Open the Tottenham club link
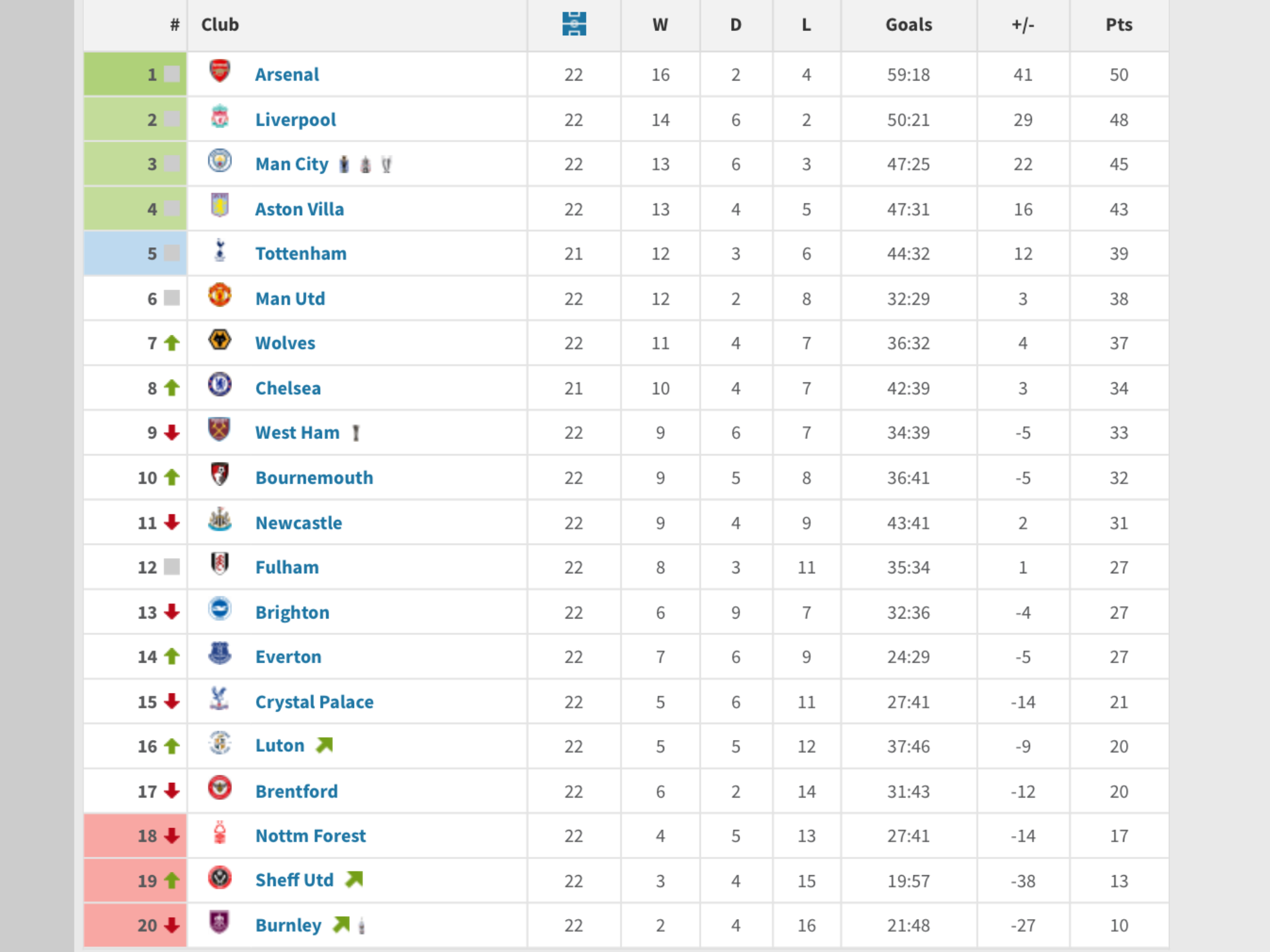This screenshot has width=1270, height=952. tap(301, 253)
